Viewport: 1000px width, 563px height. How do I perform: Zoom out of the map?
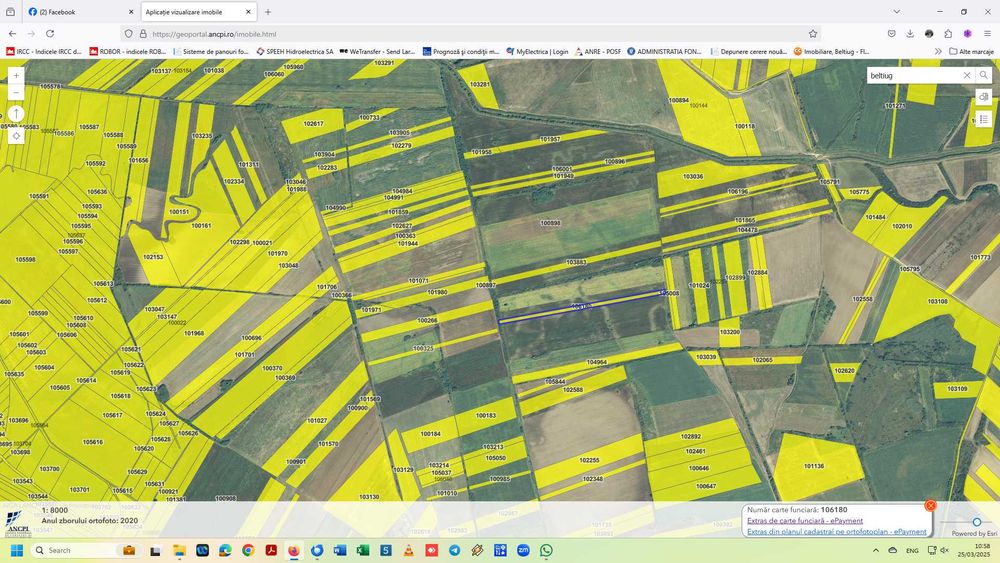pyautogui.click(x=16, y=92)
